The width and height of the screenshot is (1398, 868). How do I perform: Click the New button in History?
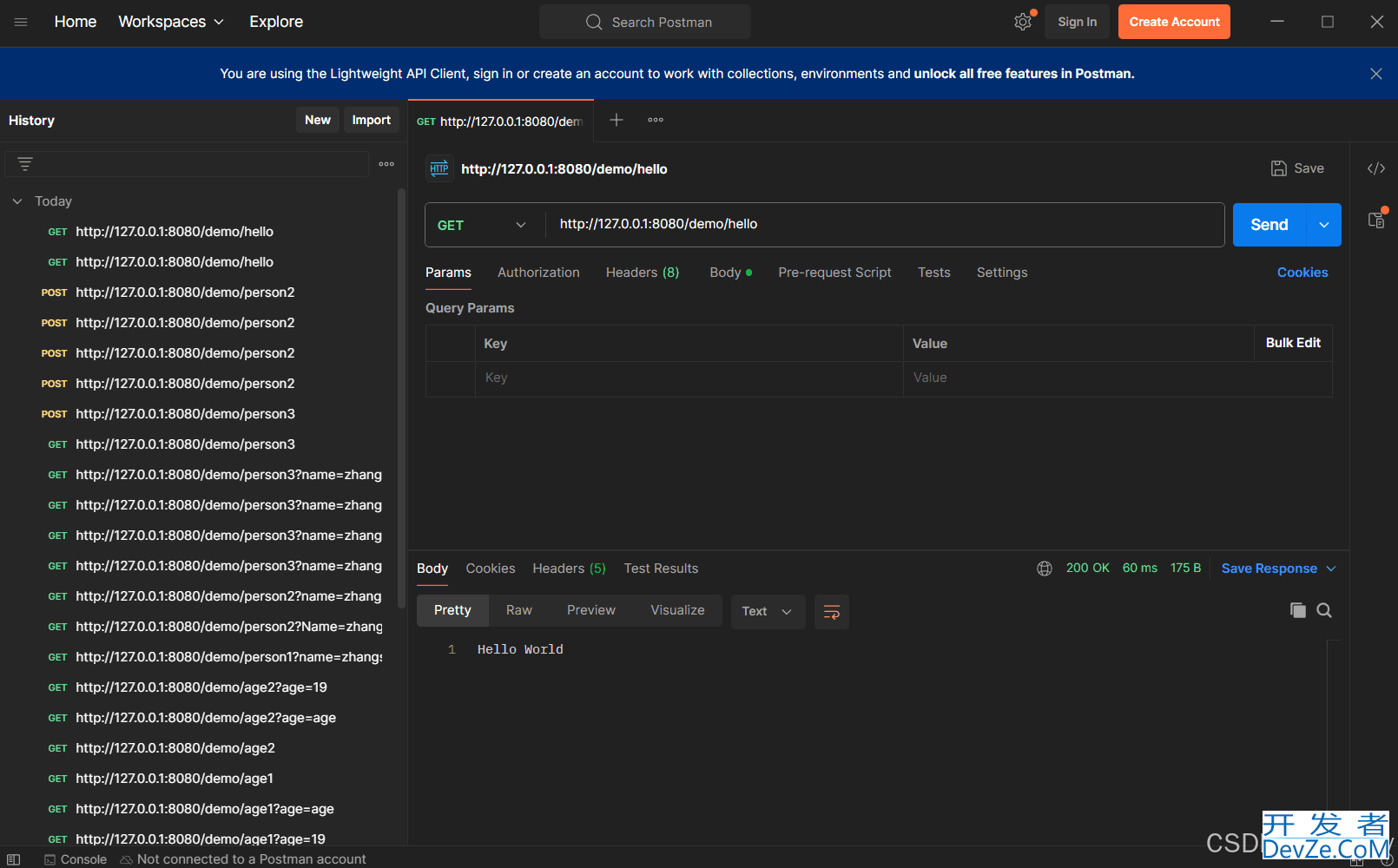point(318,120)
